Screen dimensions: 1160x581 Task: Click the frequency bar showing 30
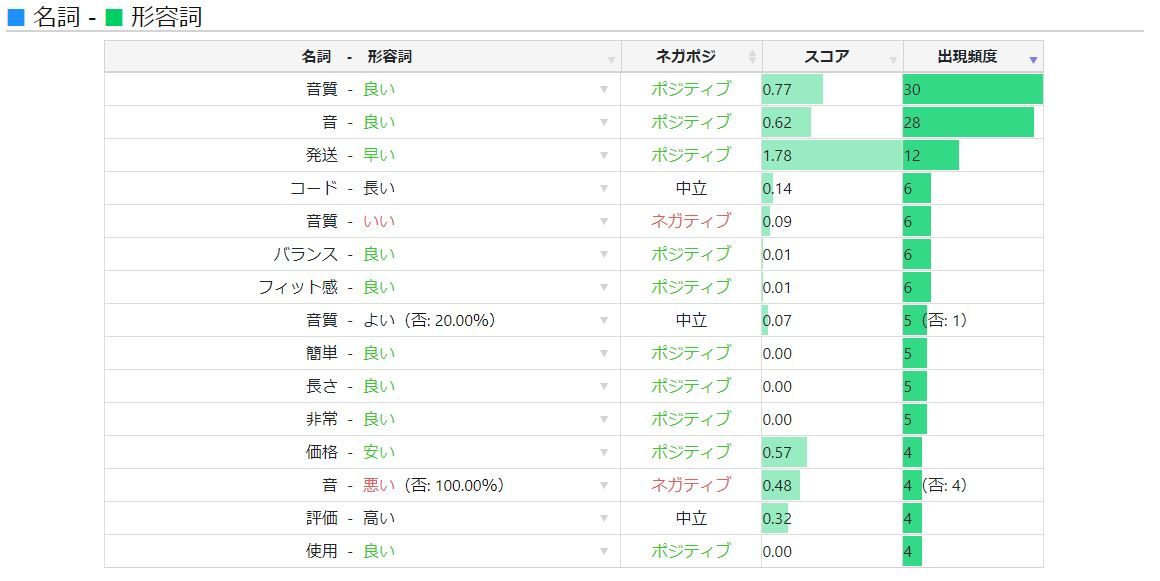pos(972,89)
